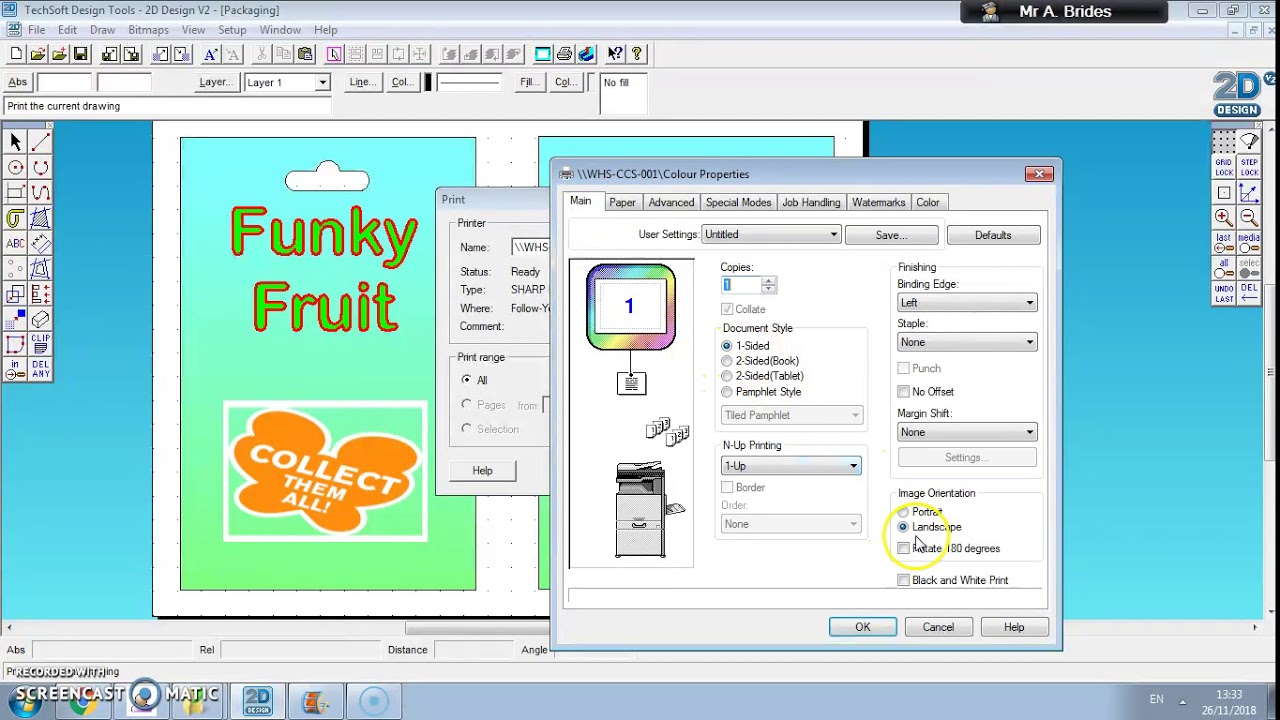Click the Defaults button
The width and height of the screenshot is (1280, 720).
[x=993, y=235]
